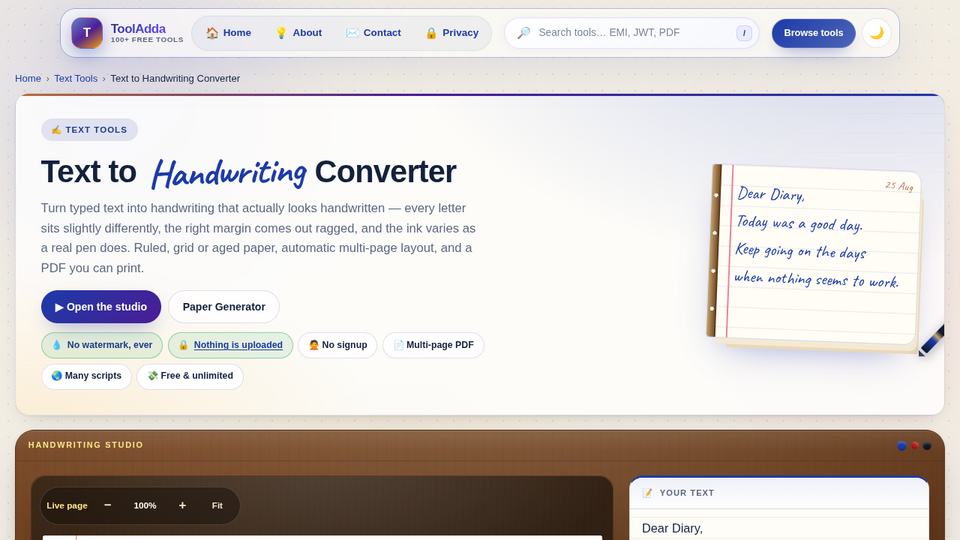This screenshot has height=540, width=960.
Task: Click the Search tools input field
Action: [x=632, y=33]
